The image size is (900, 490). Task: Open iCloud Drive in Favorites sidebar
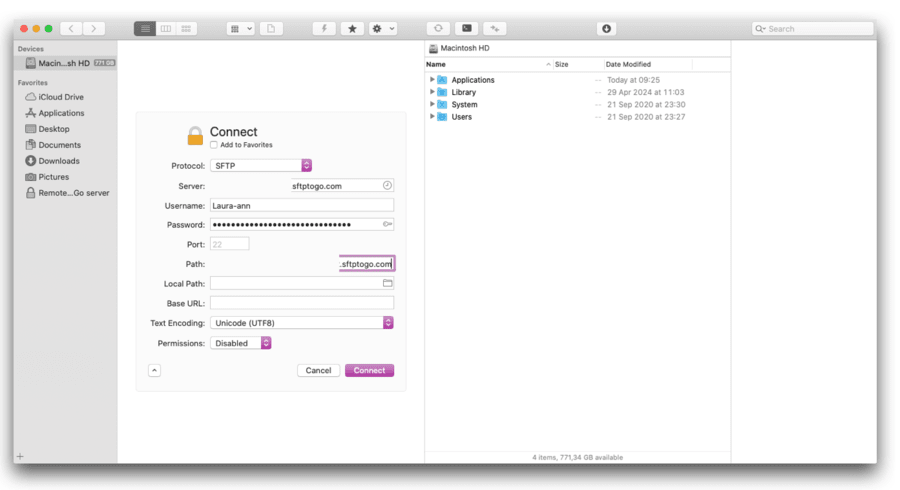pyautogui.click(x=61, y=97)
